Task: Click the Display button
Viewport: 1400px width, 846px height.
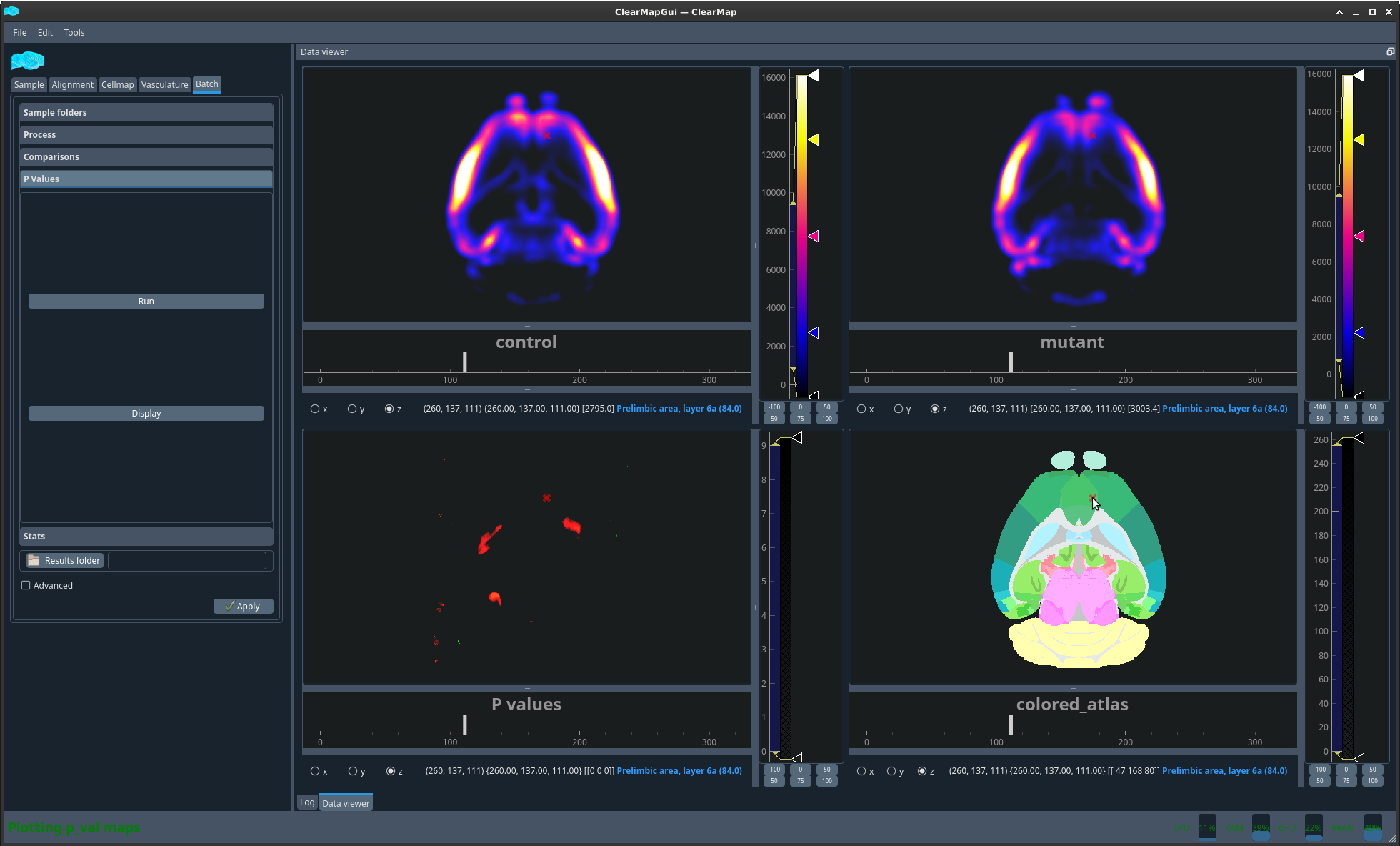Action: tap(146, 413)
